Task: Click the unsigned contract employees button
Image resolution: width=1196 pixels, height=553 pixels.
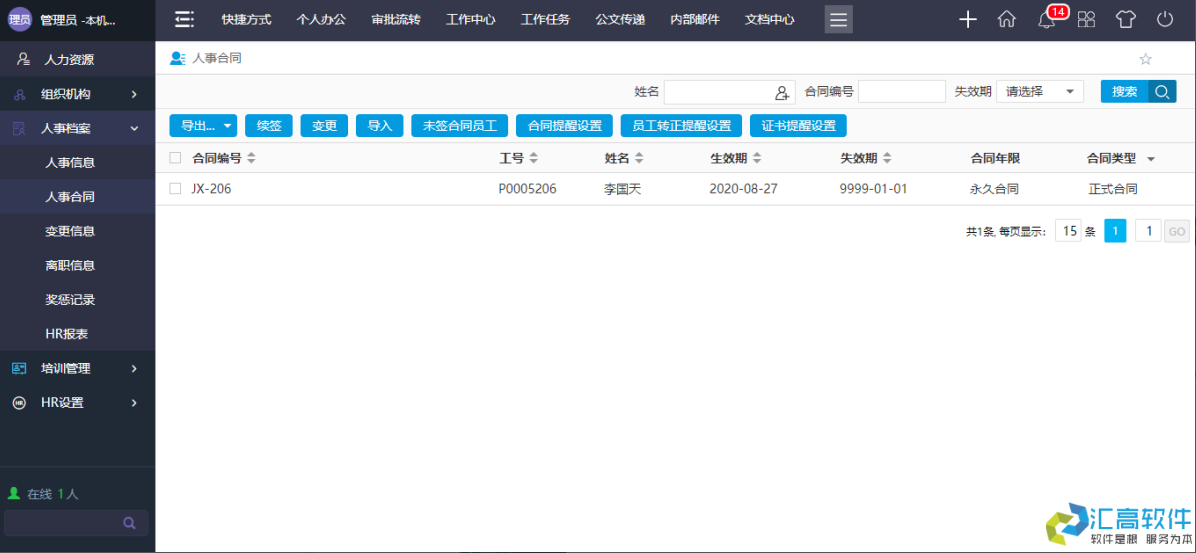Action: point(460,126)
